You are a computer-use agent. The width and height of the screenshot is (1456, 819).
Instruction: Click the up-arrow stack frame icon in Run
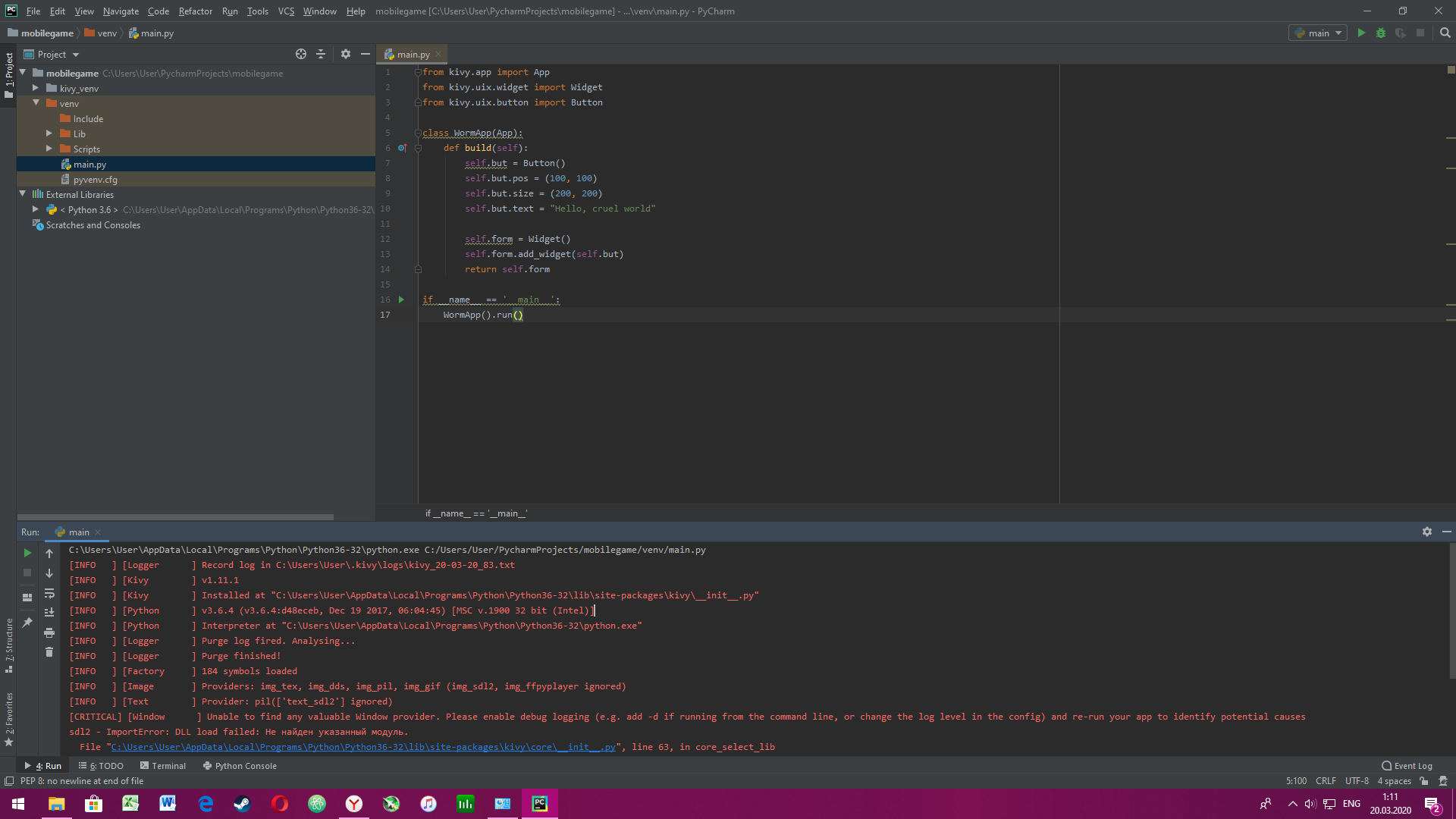coord(49,554)
